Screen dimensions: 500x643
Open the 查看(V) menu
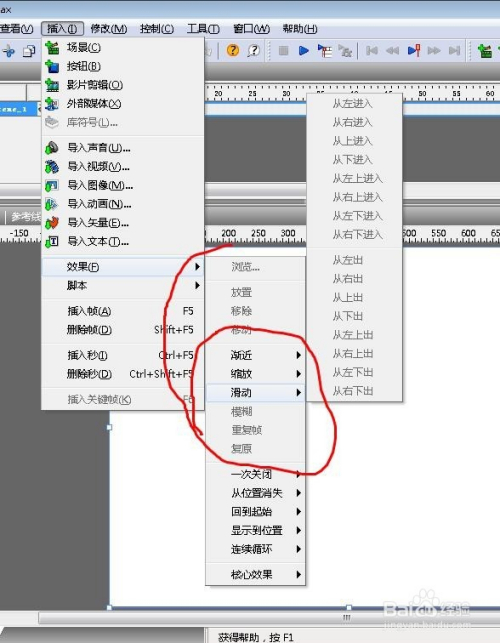16,29
